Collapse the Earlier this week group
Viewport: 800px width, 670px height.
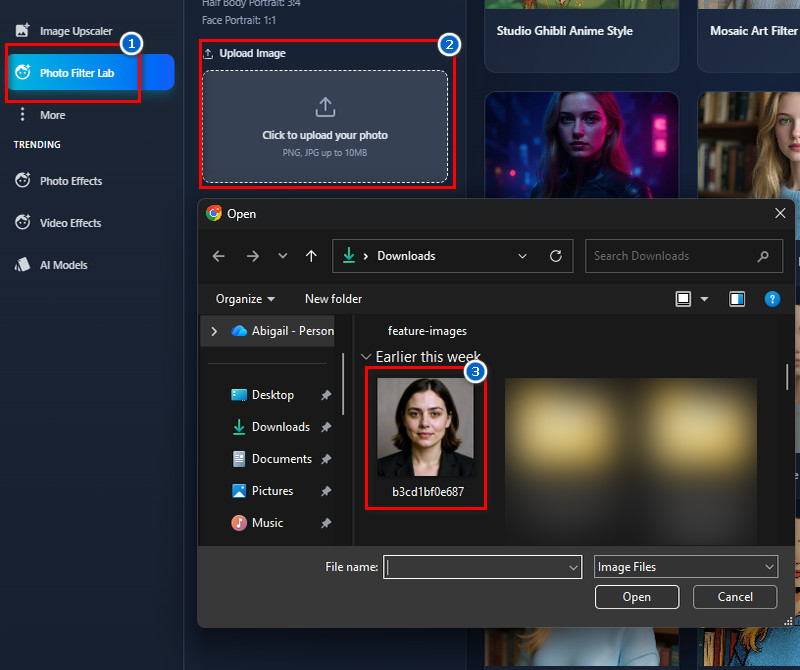point(366,356)
